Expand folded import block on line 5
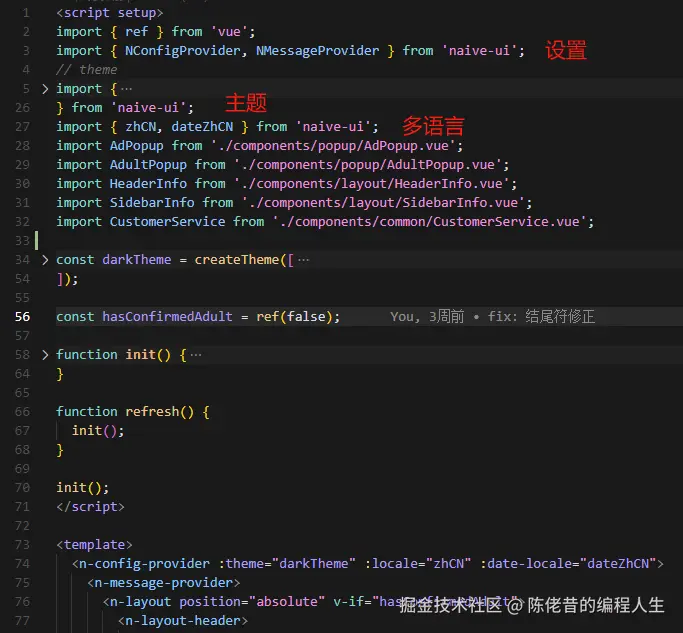The image size is (683, 633). [45, 89]
